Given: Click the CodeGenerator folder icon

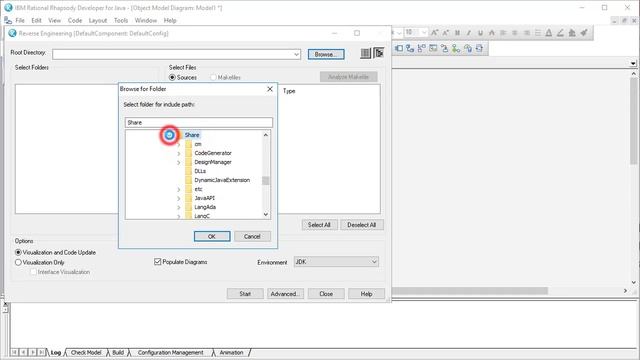Looking at the screenshot, I should coord(188,153).
